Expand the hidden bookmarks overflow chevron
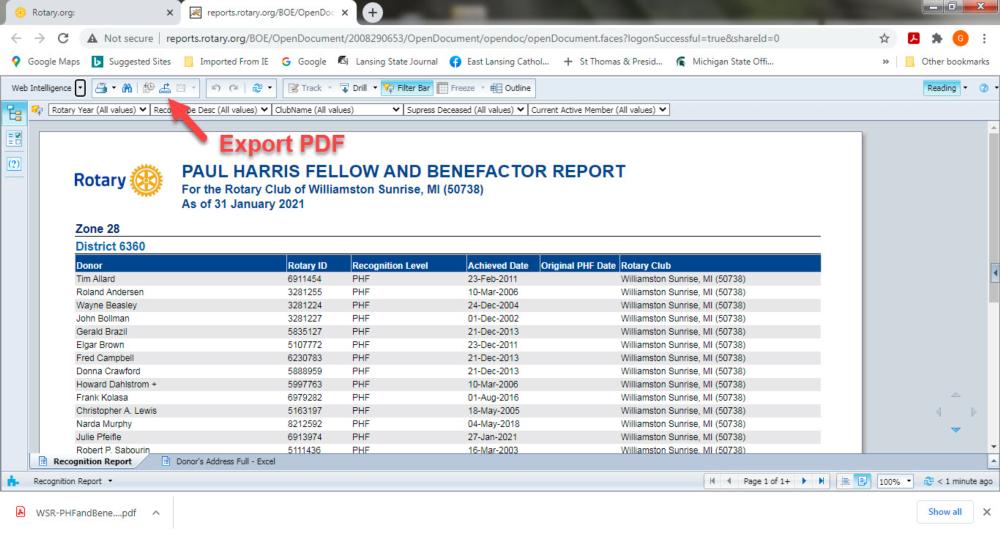 click(x=885, y=62)
